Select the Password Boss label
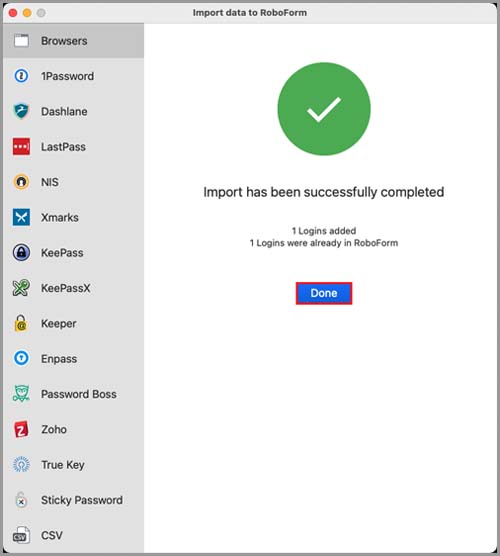This screenshot has width=500, height=556. pos(79,394)
